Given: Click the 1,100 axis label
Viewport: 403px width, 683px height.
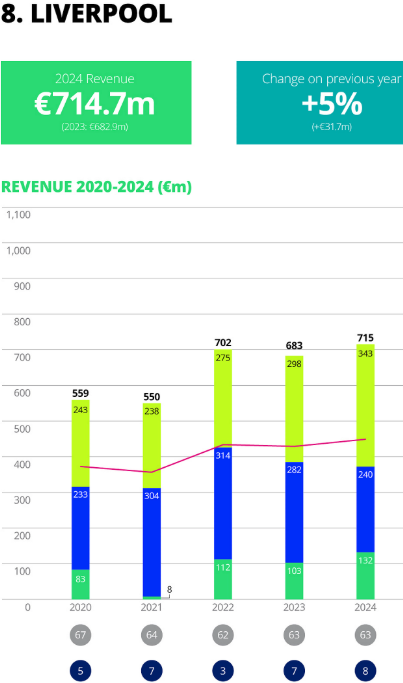Looking at the screenshot, I should click(18, 215).
